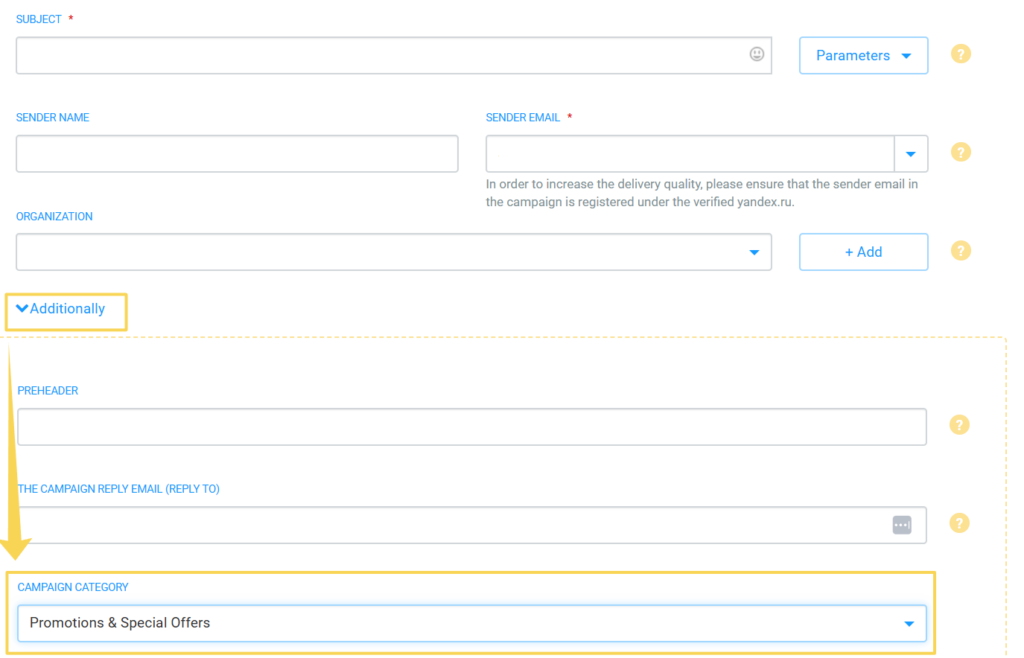Click the help icon next to the Add button
The image size is (1024, 658).
point(960,250)
